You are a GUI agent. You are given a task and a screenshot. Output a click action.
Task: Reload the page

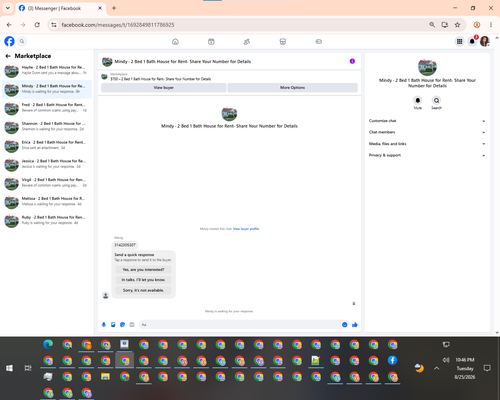(37, 25)
